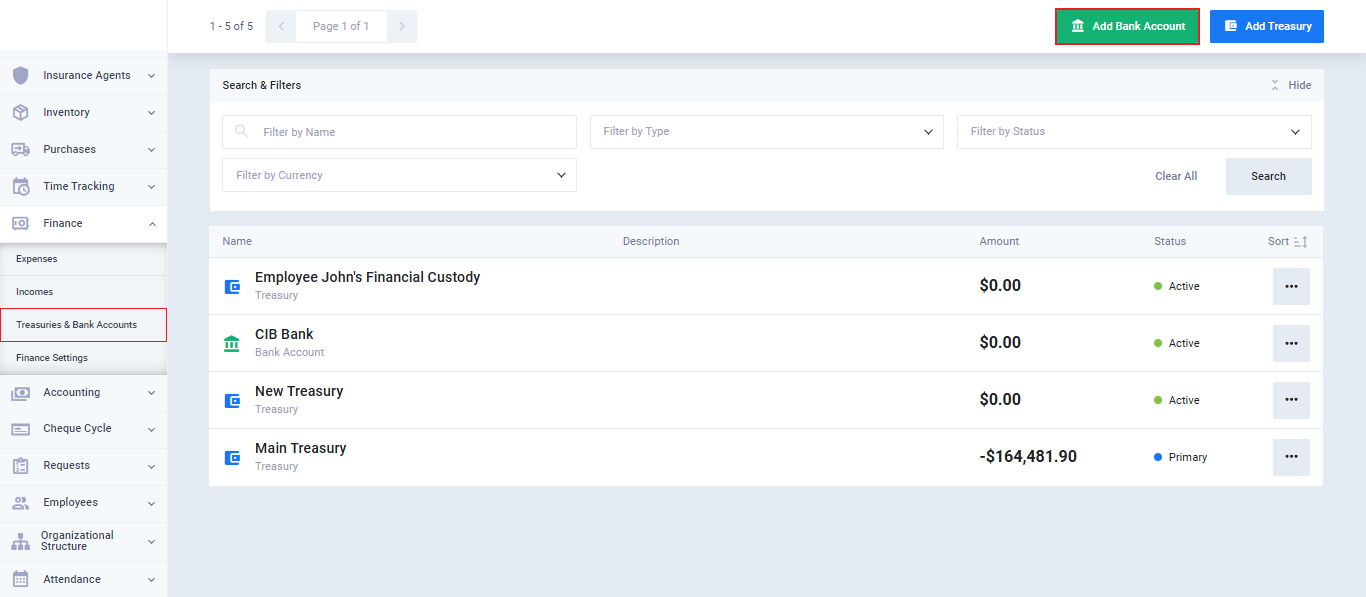The image size is (1366, 597).
Task: Go to the next page with the right arrow
Action: 401,26
